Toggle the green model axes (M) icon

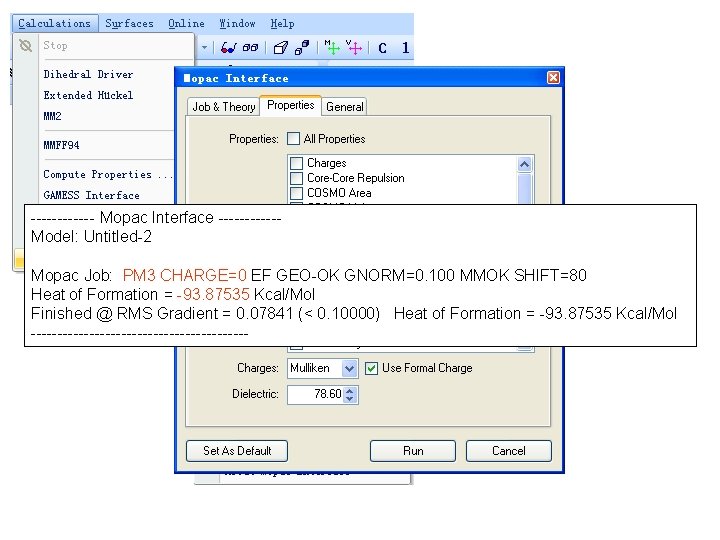(332, 47)
